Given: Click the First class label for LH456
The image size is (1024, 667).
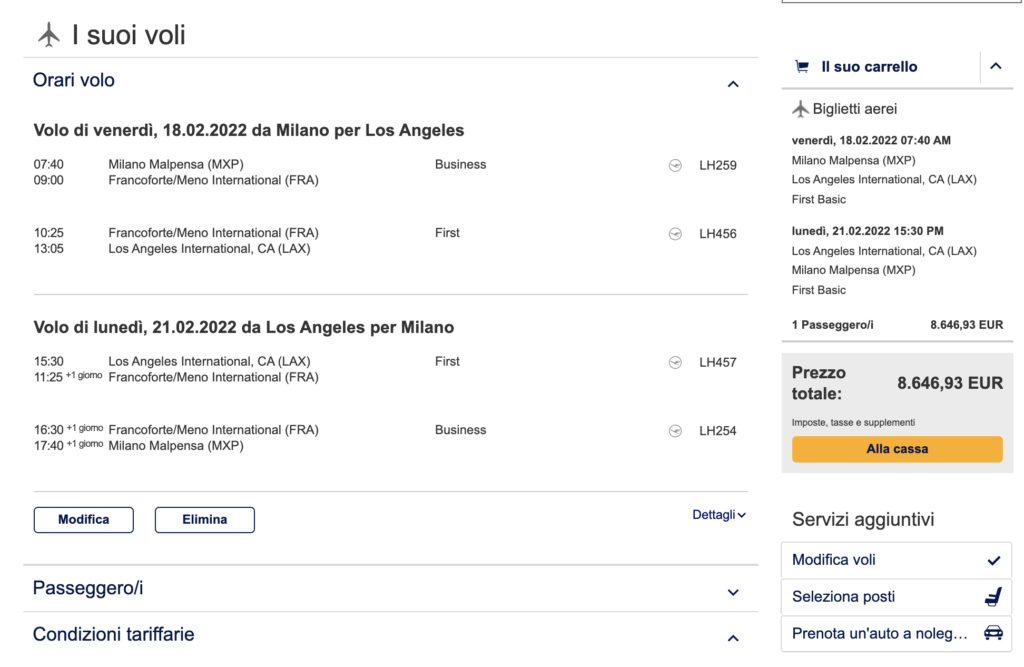Looking at the screenshot, I should [x=447, y=233].
